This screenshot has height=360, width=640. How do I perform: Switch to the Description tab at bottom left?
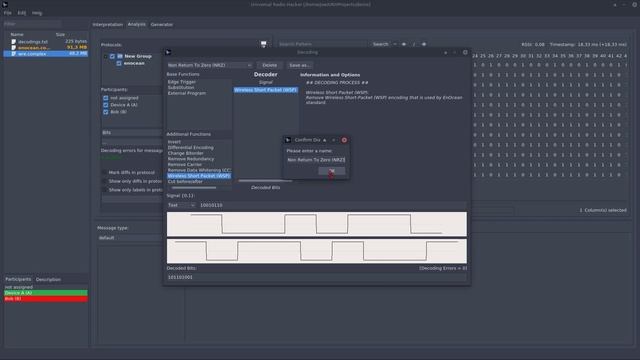coord(48,280)
